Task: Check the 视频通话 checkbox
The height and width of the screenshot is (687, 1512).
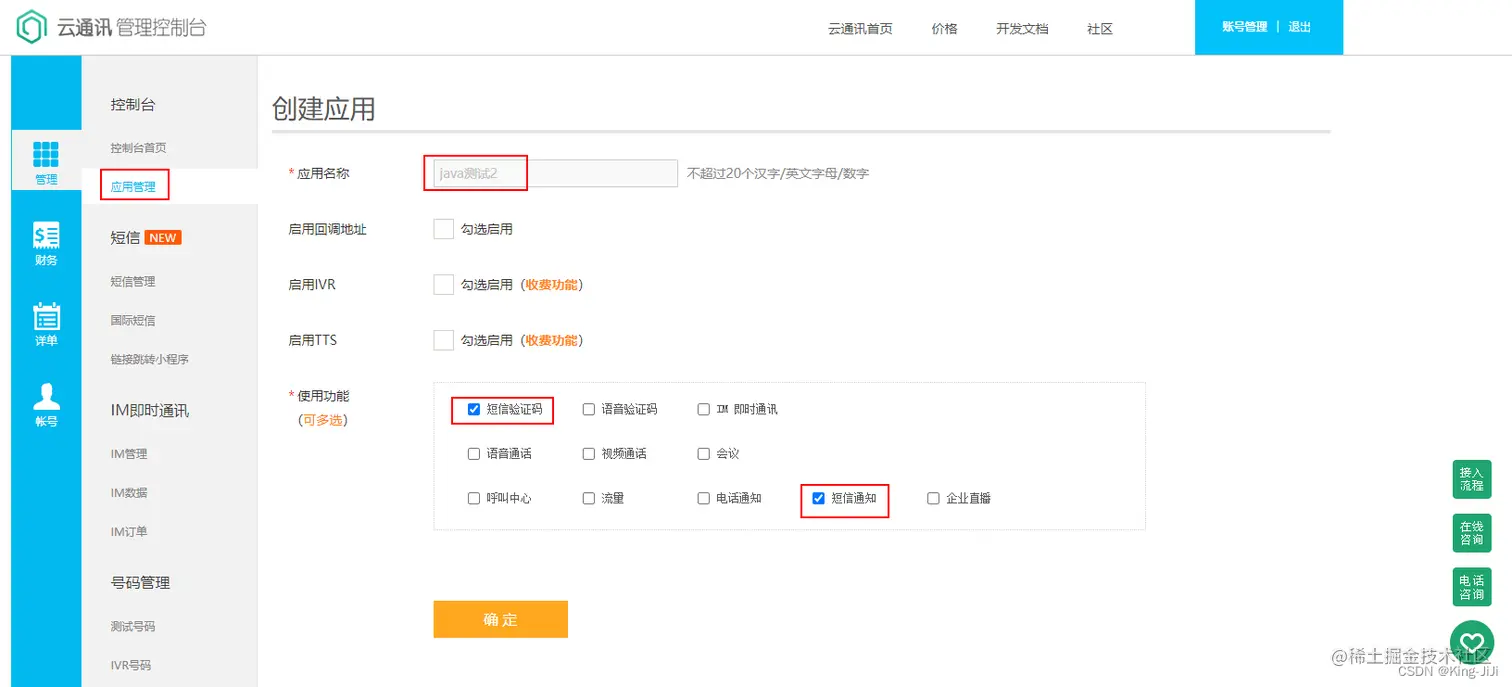Action: click(589, 453)
